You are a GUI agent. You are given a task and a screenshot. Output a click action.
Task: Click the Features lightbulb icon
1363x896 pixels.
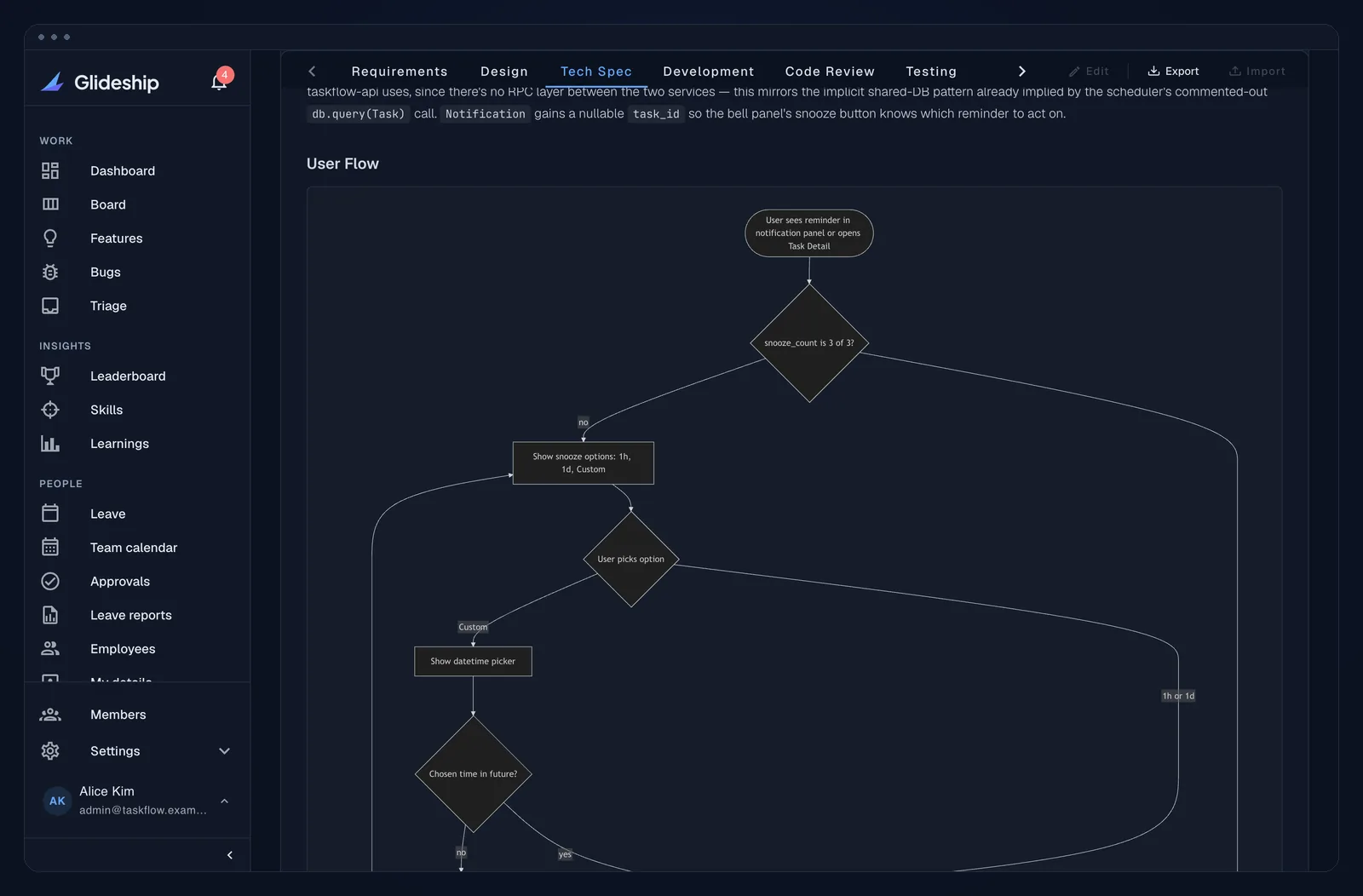click(50, 238)
